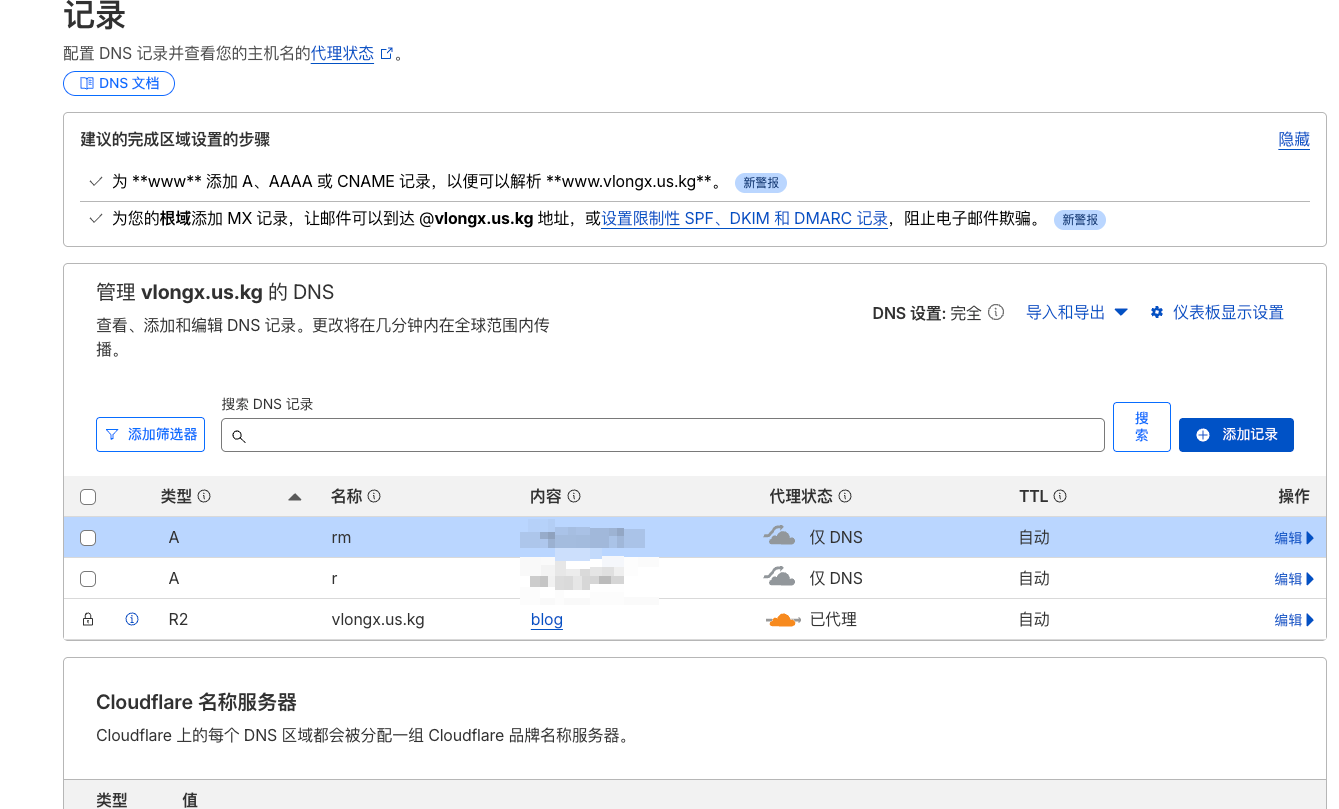Click the 代理状态 link in description
The width and height of the screenshot is (1339, 809).
click(x=342, y=54)
